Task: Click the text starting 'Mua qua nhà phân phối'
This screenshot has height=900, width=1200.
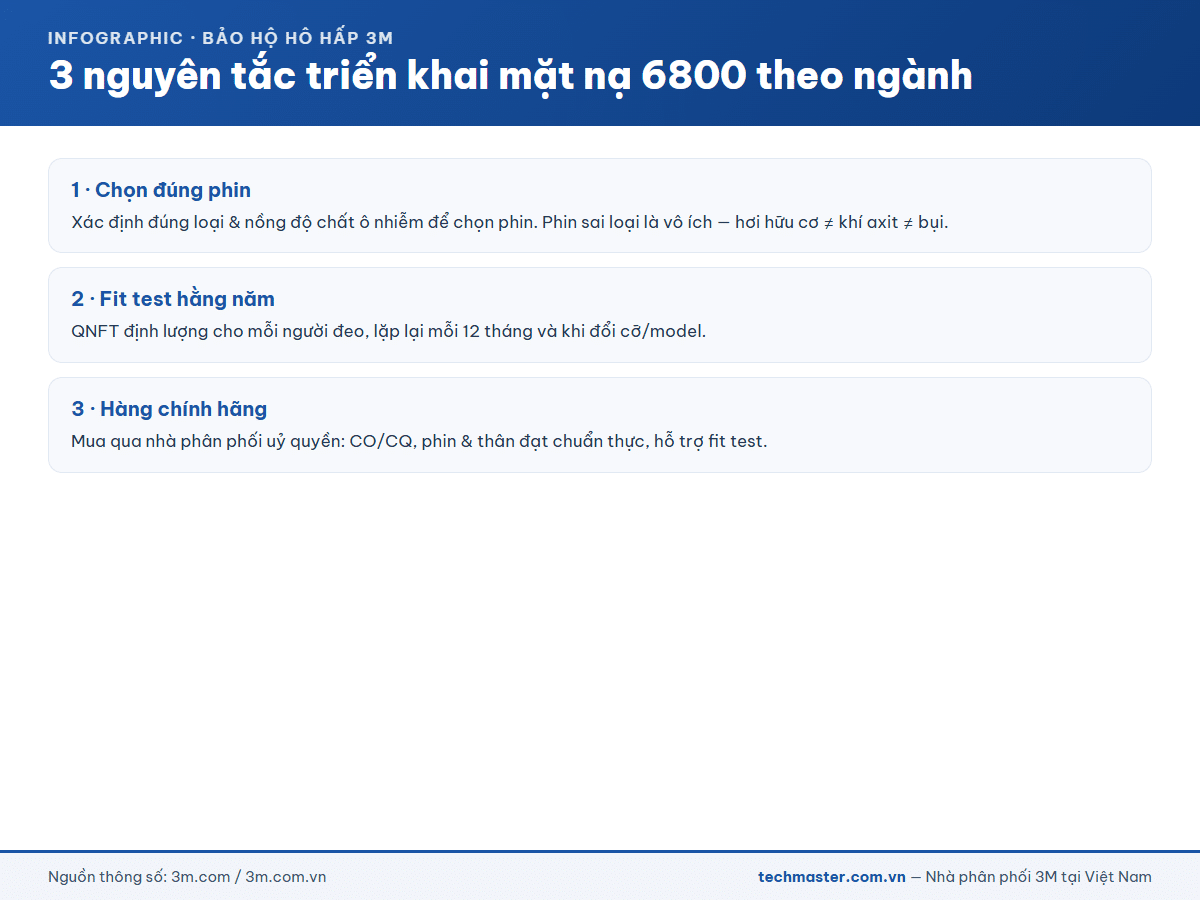Action: click(x=419, y=441)
